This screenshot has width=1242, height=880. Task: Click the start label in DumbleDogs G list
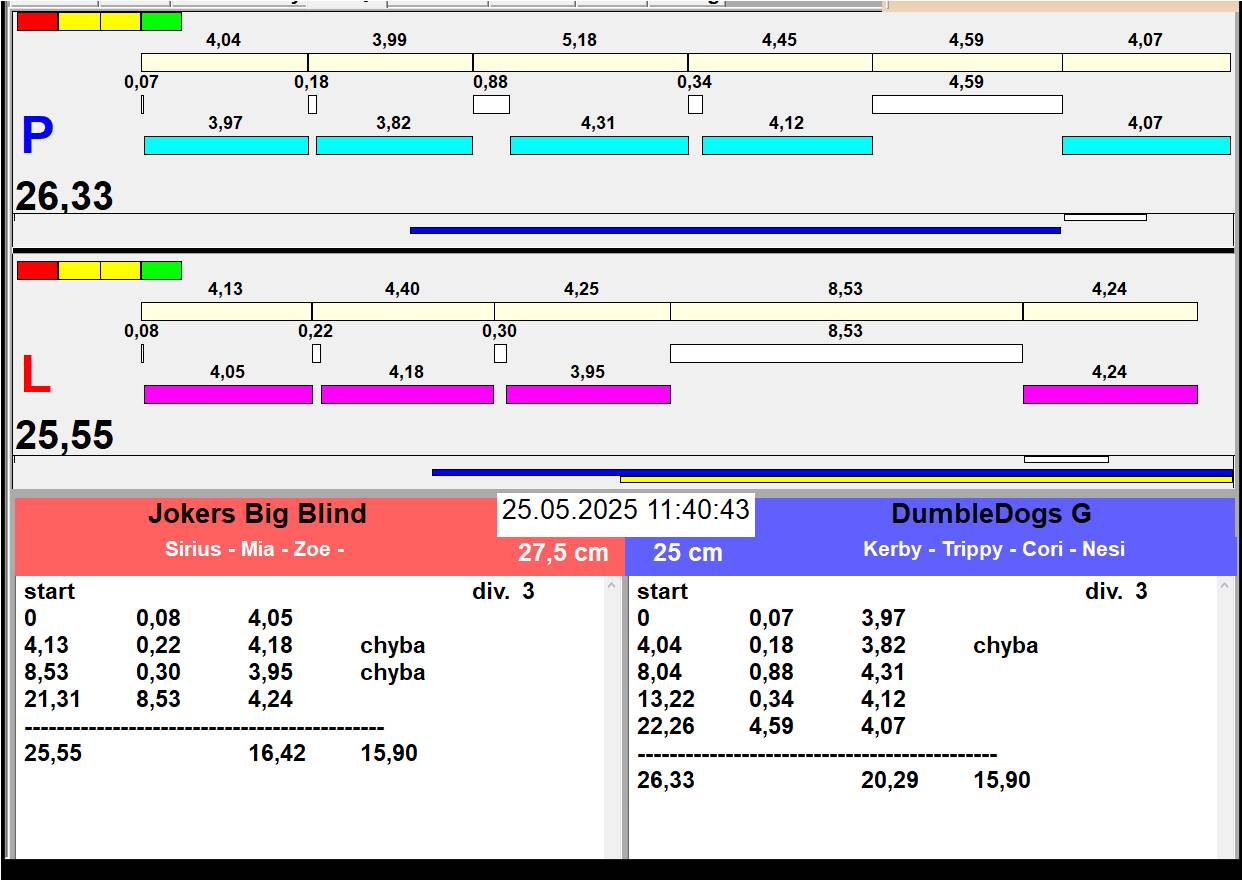663,592
